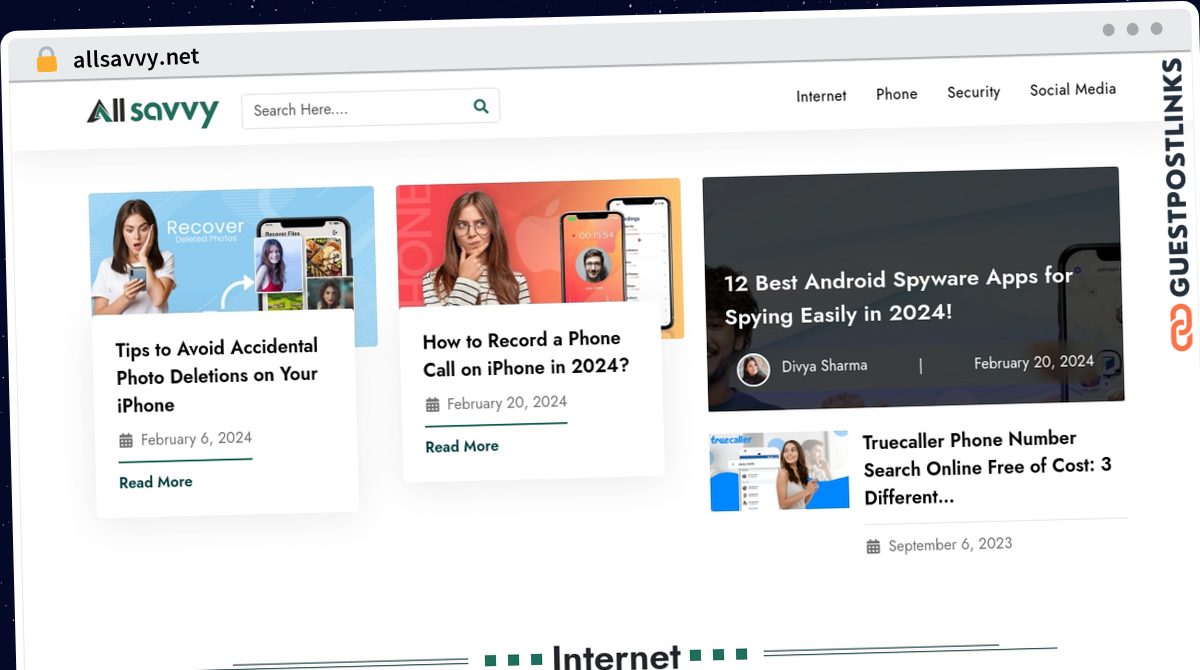1200x670 pixels.
Task: Click the search magnifier icon
Action: click(x=481, y=106)
